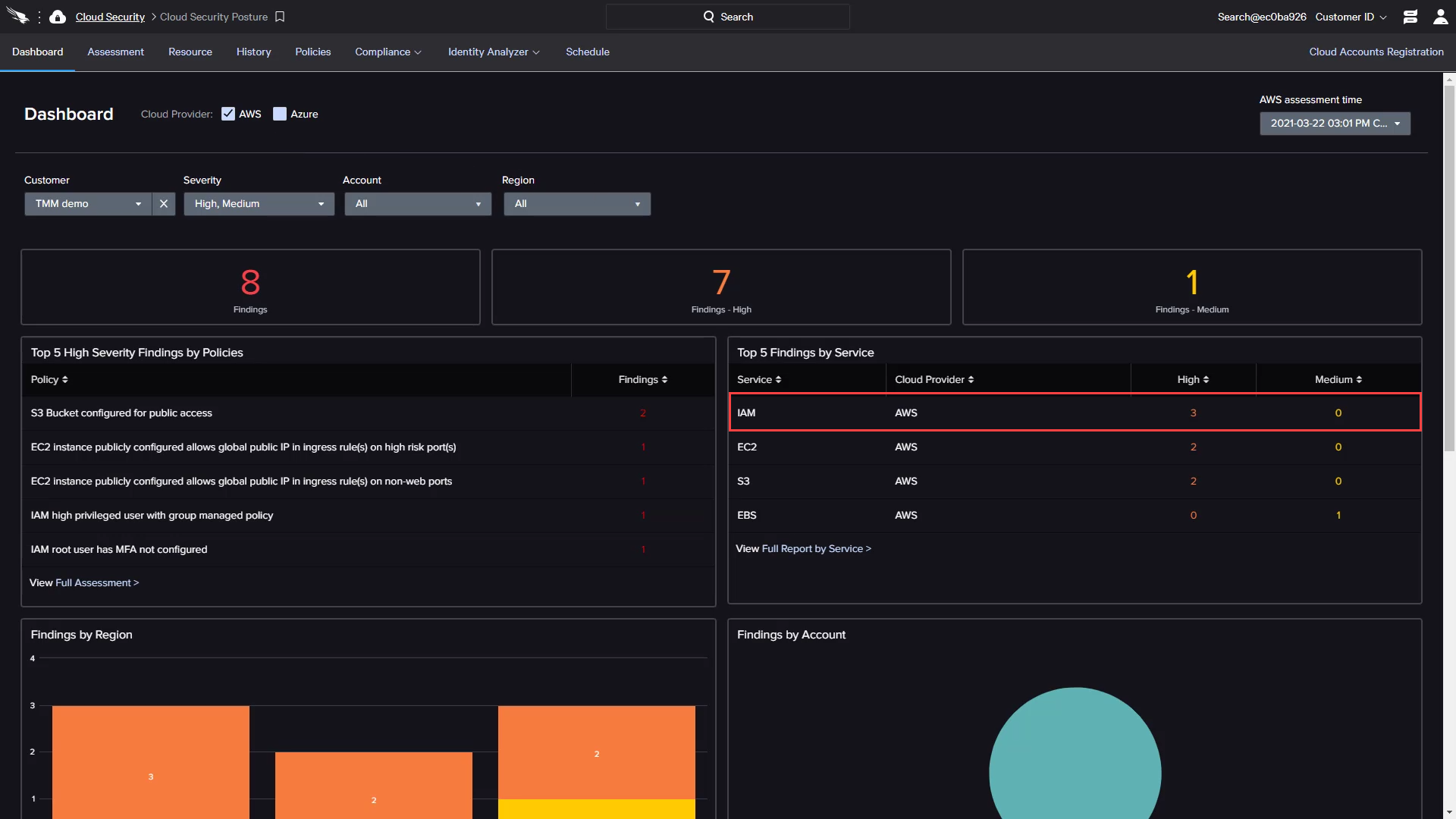Click the 7 Findings - High card
This screenshot has height=819, width=1456.
721,287
